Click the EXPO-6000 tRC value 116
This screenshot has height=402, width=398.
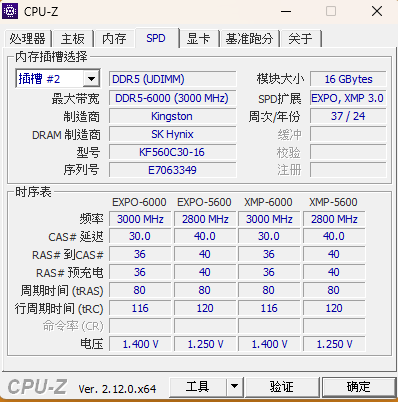140,308
